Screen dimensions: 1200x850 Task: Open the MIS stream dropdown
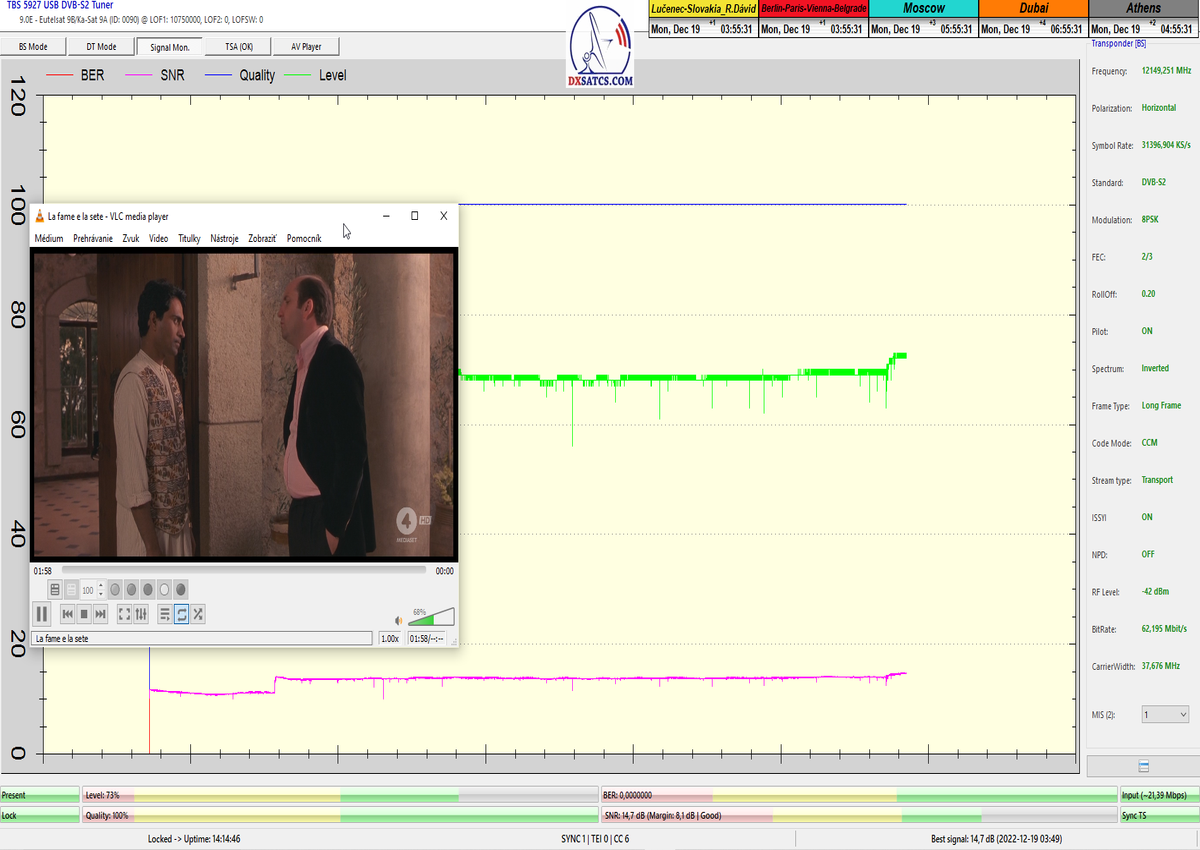point(1166,715)
